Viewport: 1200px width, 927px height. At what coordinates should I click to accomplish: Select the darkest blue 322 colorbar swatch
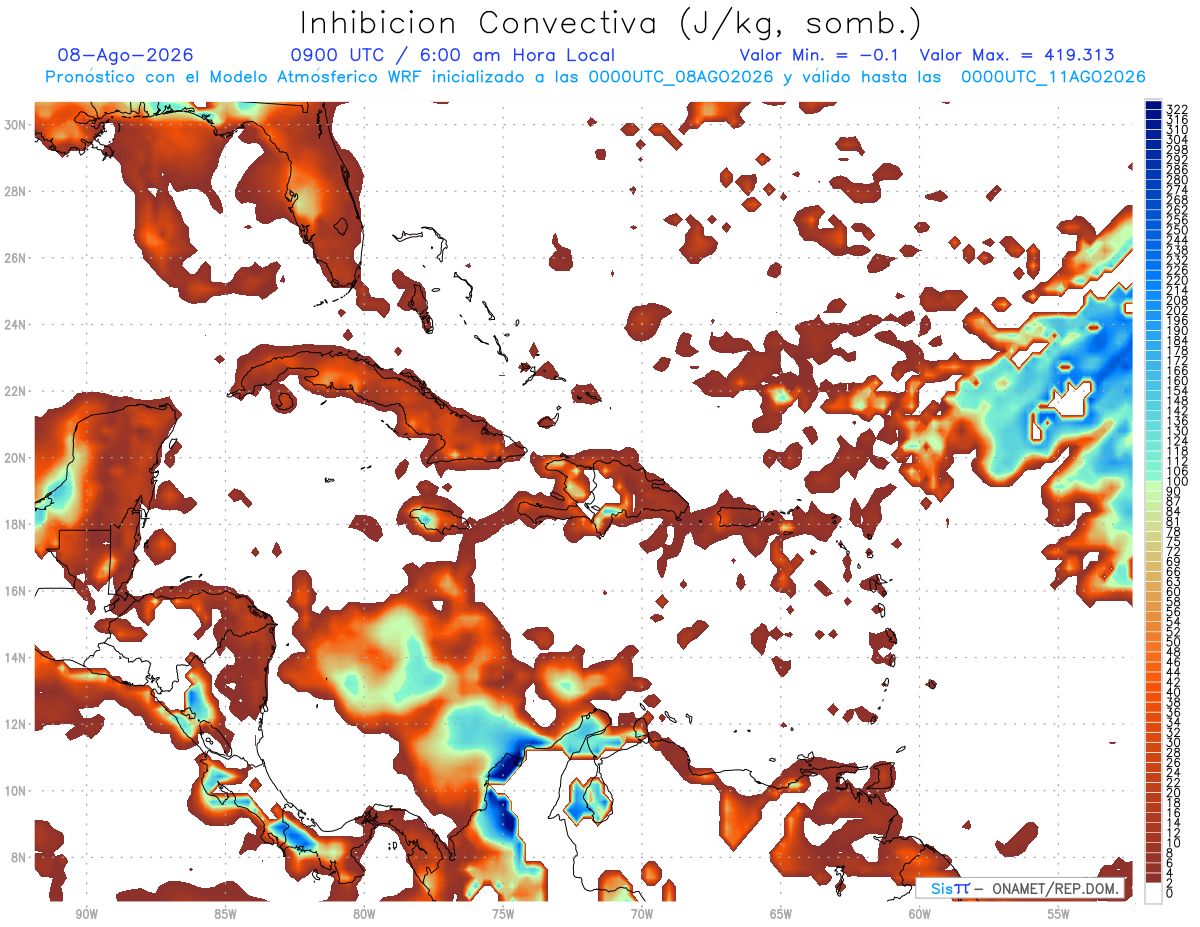[x=1153, y=107]
